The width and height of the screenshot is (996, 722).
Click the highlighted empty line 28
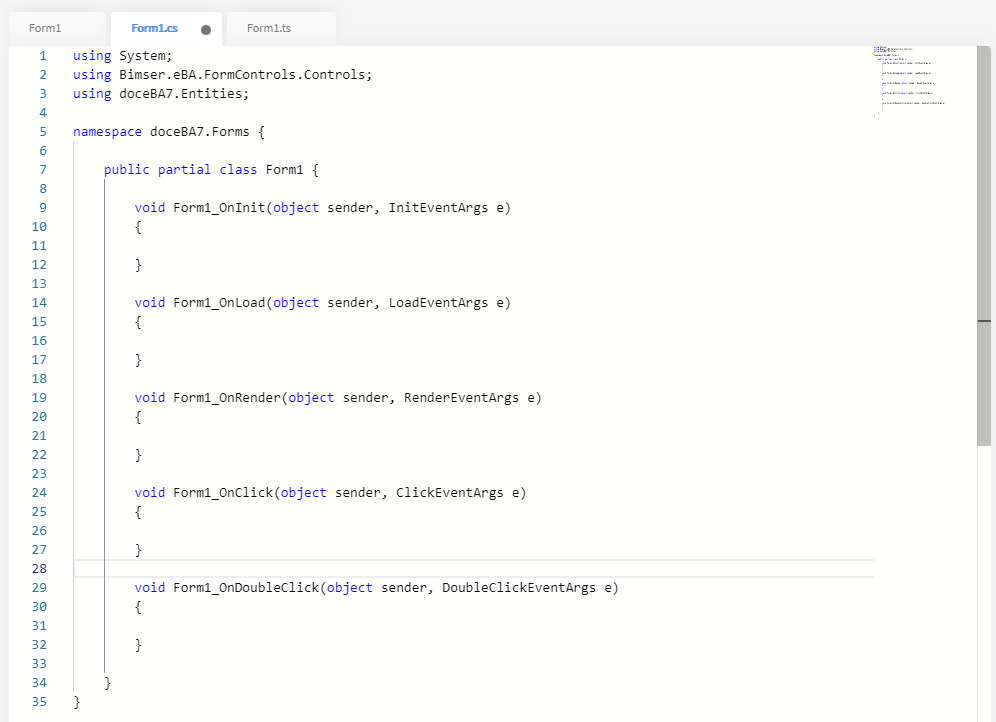(470, 568)
